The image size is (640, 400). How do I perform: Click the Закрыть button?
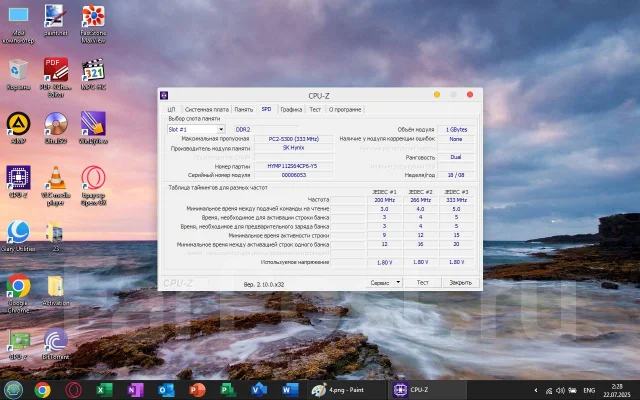[460, 282]
